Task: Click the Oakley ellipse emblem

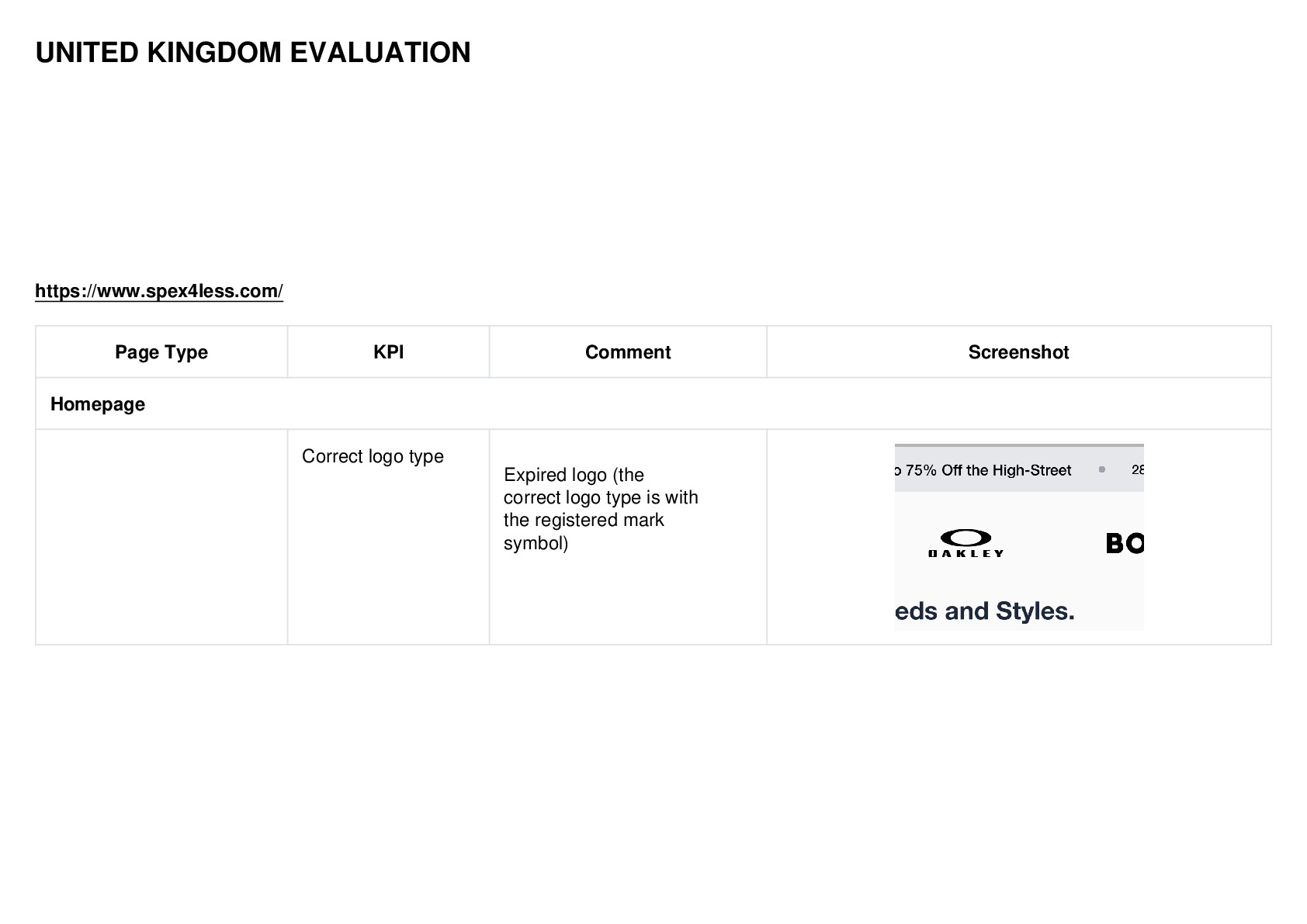Action: click(x=966, y=538)
